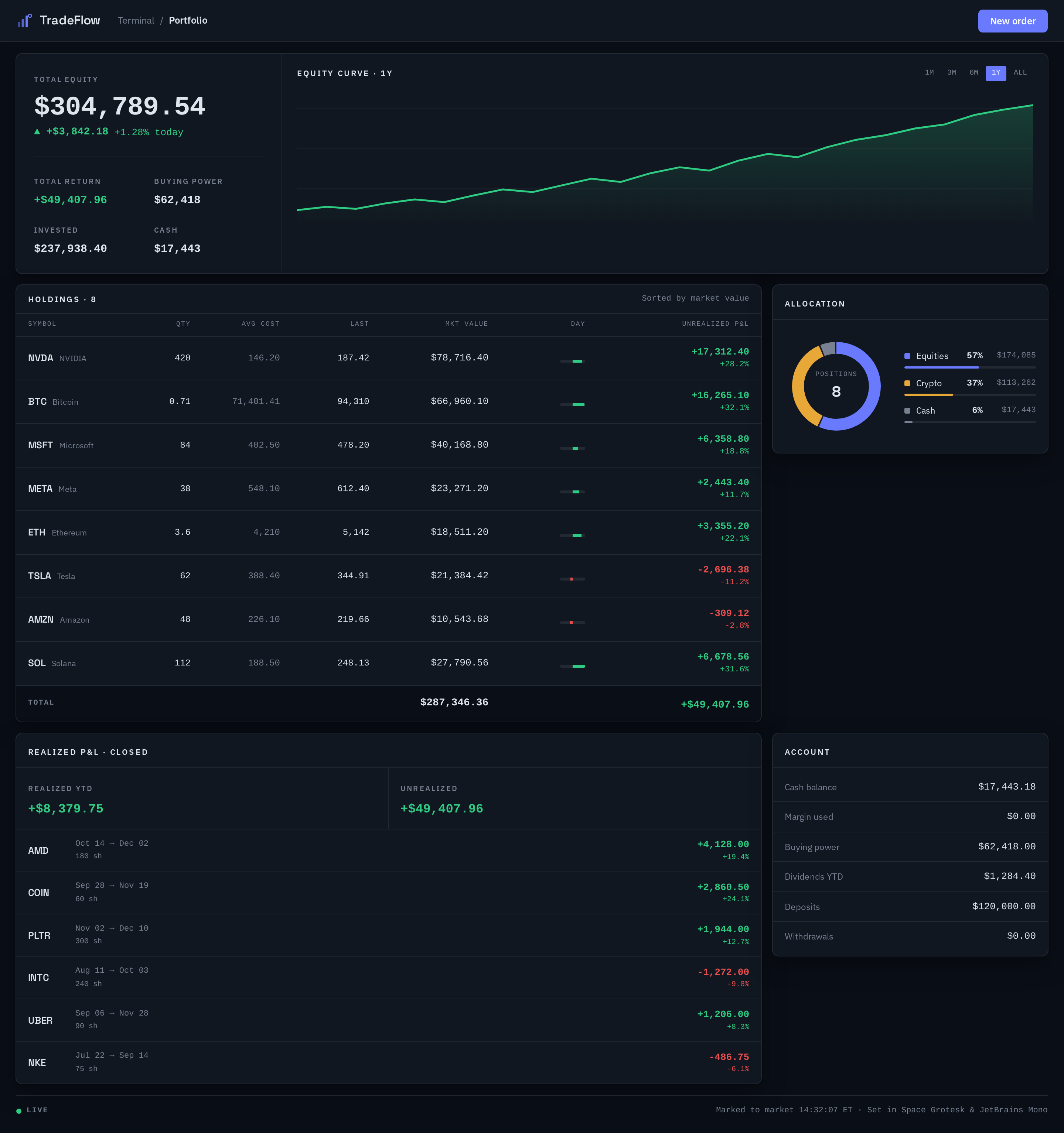Viewport: 1064px width, 1133px height.
Task: Select the MSFT symbol
Action: coord(41,445)
